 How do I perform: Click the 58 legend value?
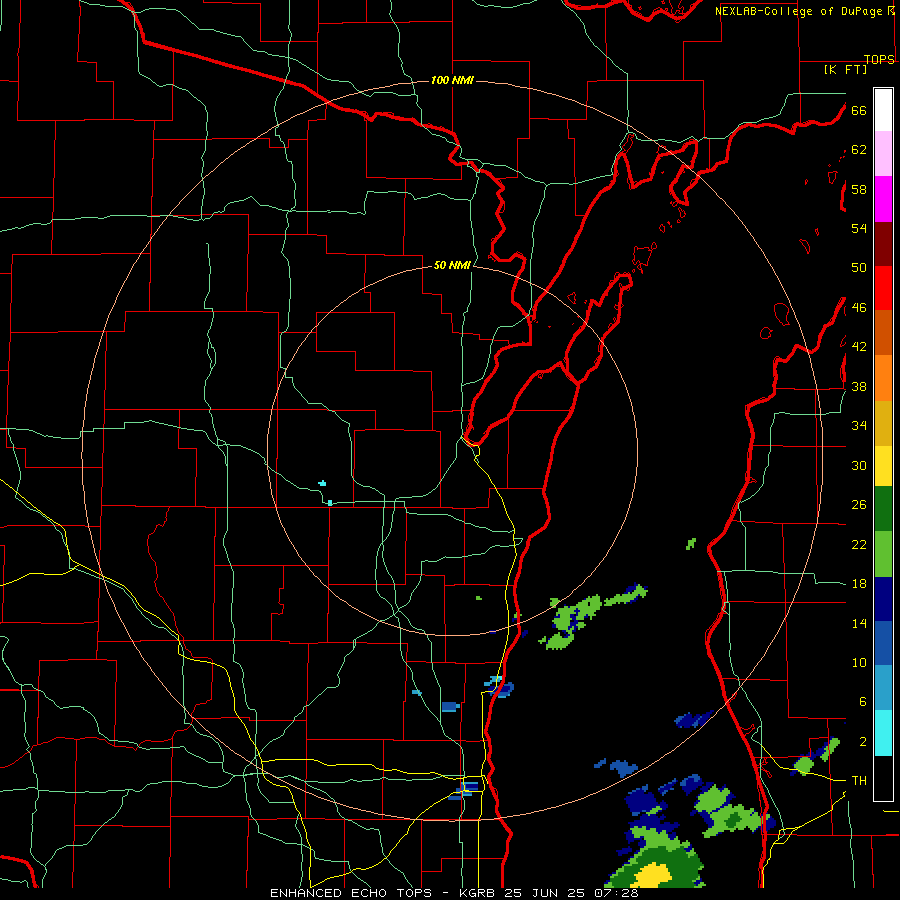[x=859, y=189]
